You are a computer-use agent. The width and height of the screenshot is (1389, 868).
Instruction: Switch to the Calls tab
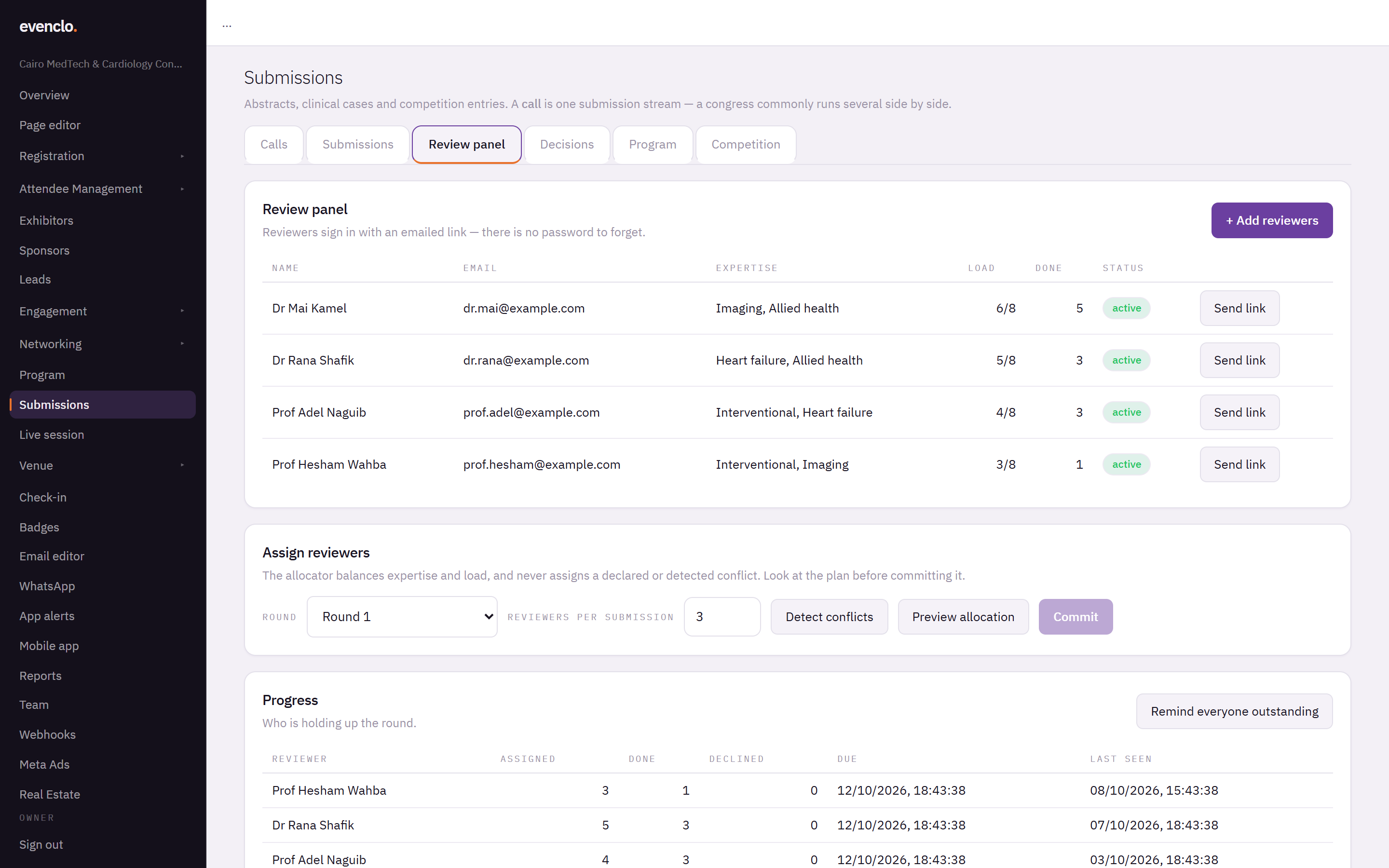(x=274, y=145)
